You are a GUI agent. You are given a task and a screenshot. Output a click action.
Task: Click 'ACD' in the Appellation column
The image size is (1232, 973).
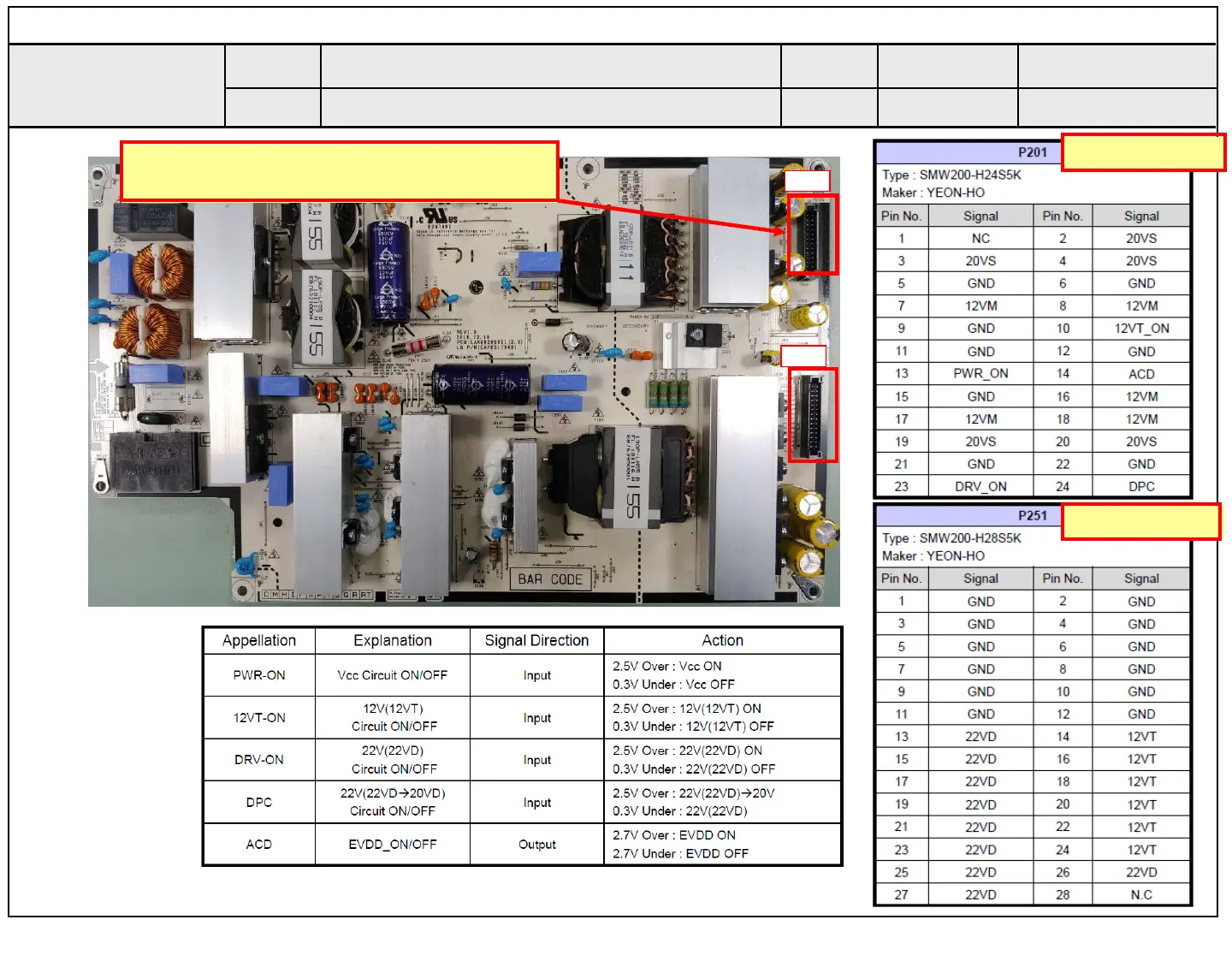pos(259,845)
